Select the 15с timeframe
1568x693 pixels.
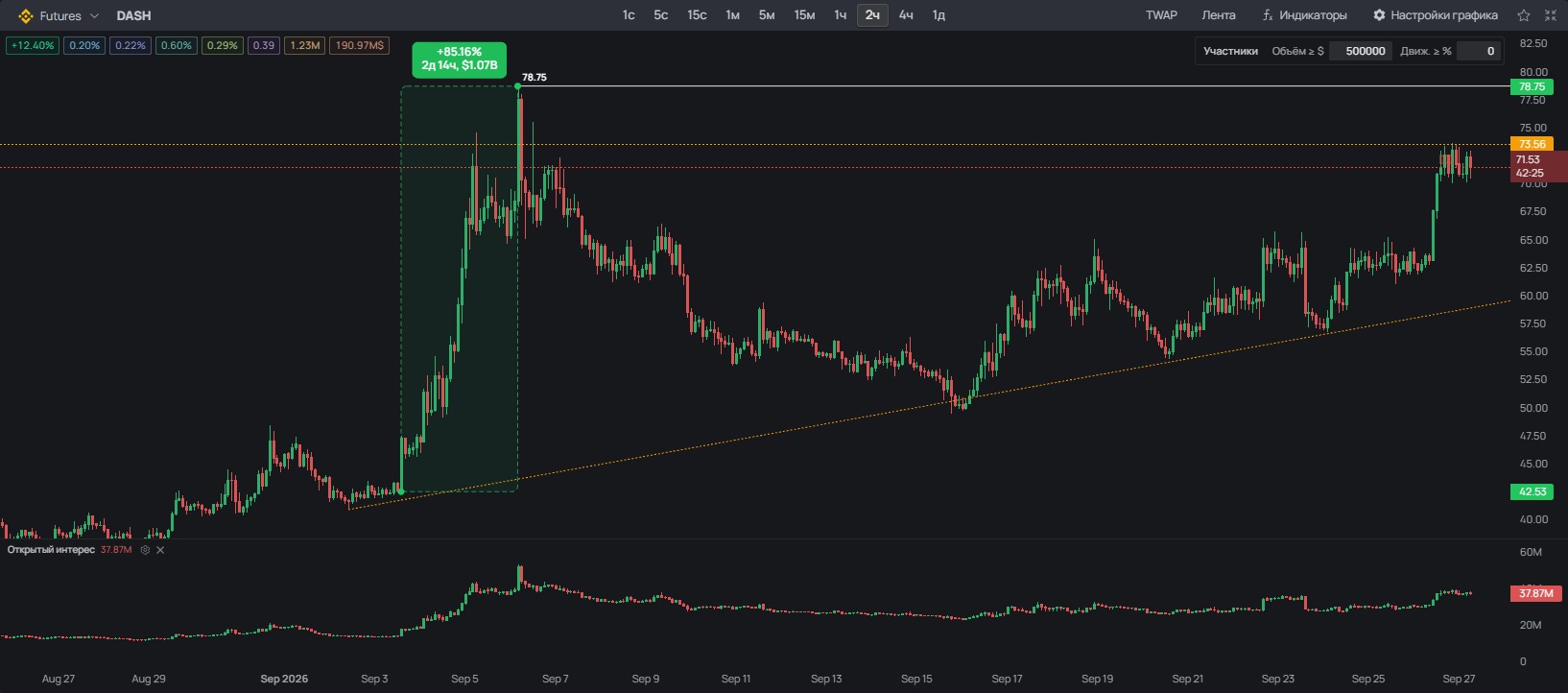click(697, 15)
